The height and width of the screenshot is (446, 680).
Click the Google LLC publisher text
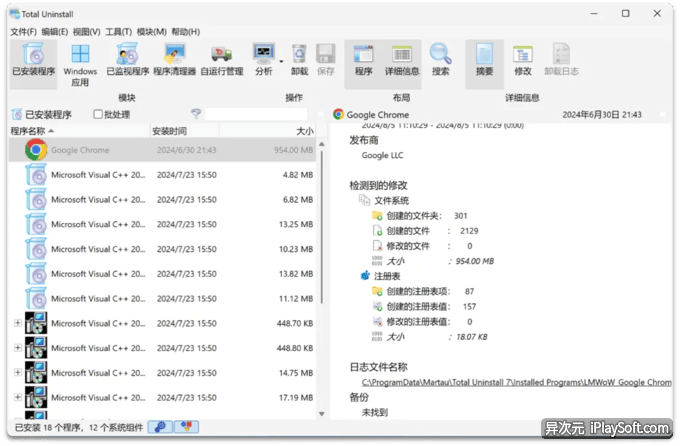click(x=382, y=155)
